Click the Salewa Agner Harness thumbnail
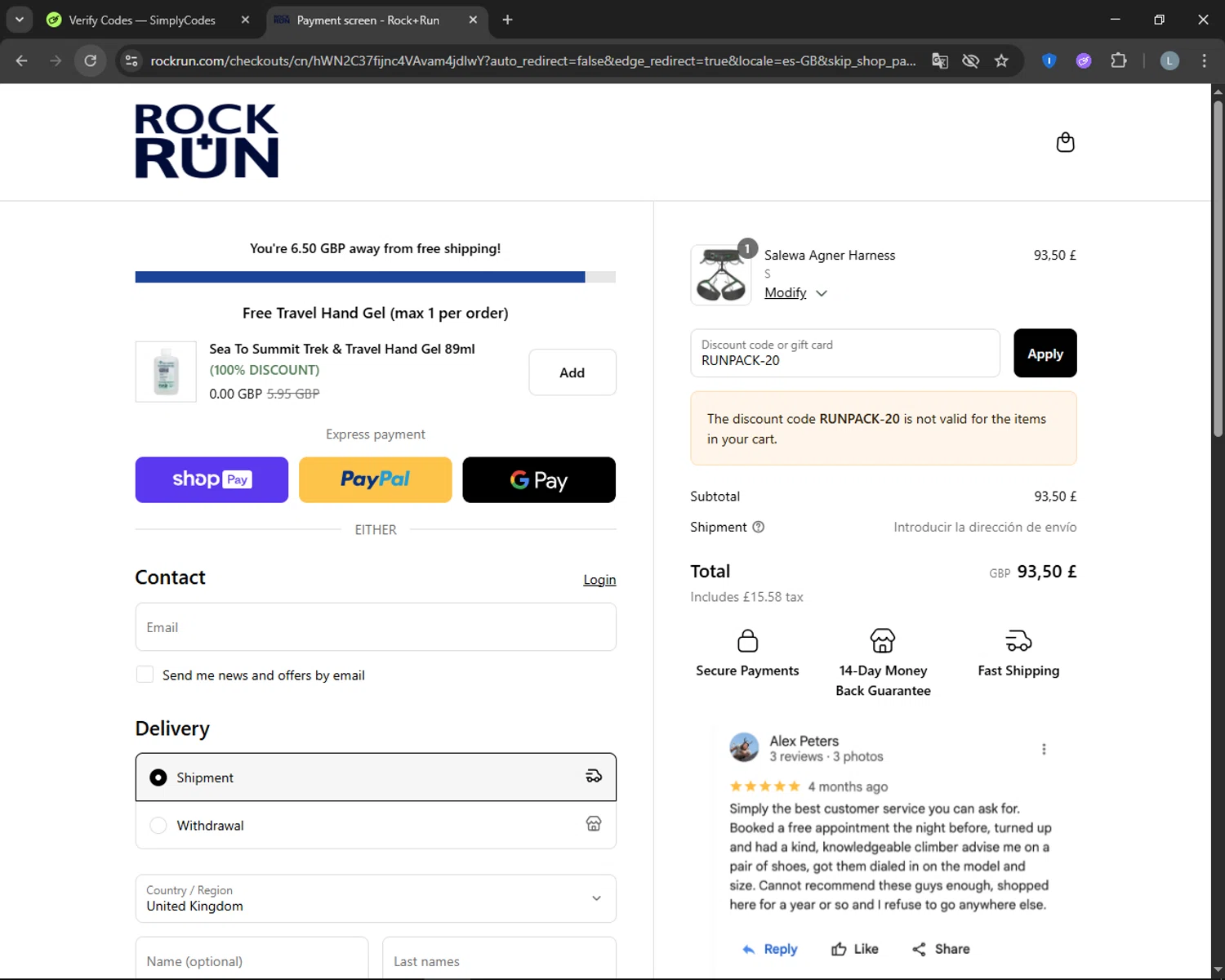The height and width of the screenshot is (980, 1225). point(721,275)
